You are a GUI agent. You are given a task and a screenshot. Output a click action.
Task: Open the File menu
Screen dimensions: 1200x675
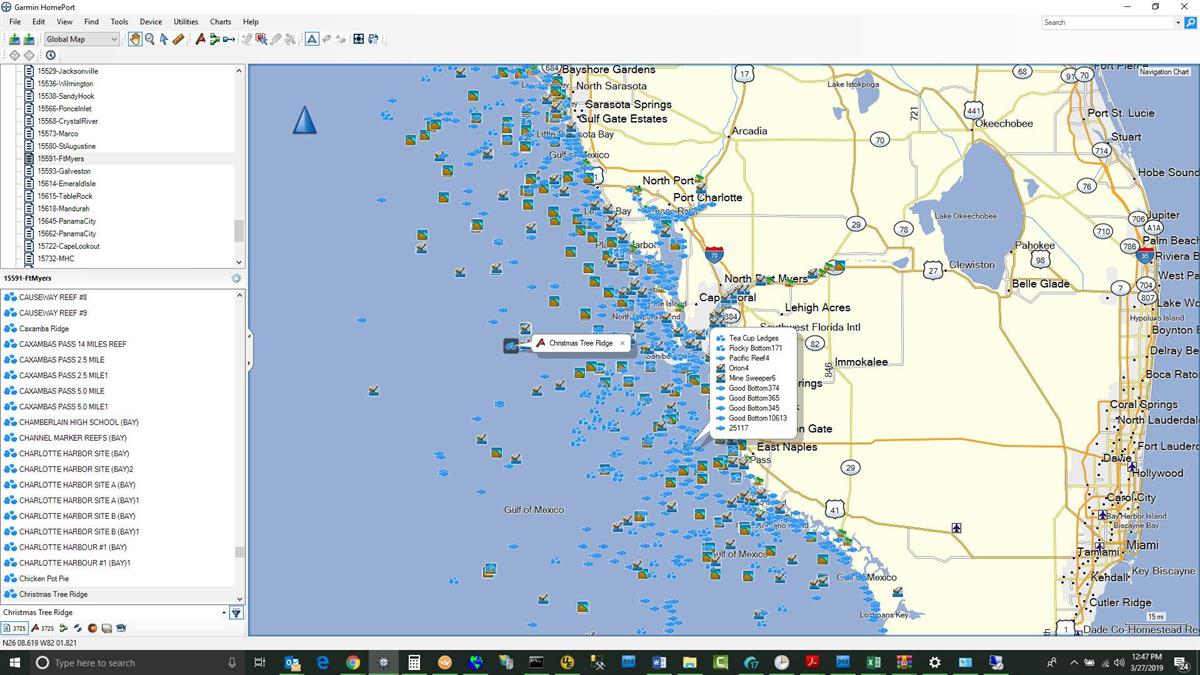click(x=14, y=21)
